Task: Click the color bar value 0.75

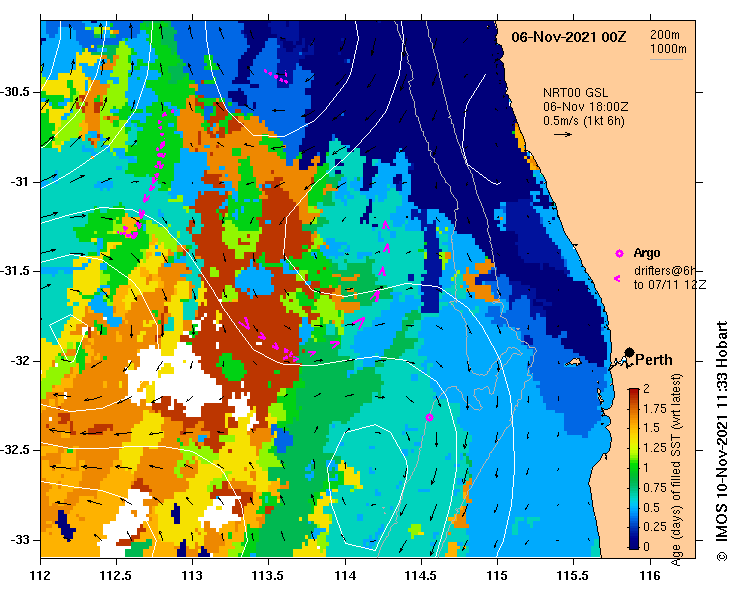Action: point(655,488)
